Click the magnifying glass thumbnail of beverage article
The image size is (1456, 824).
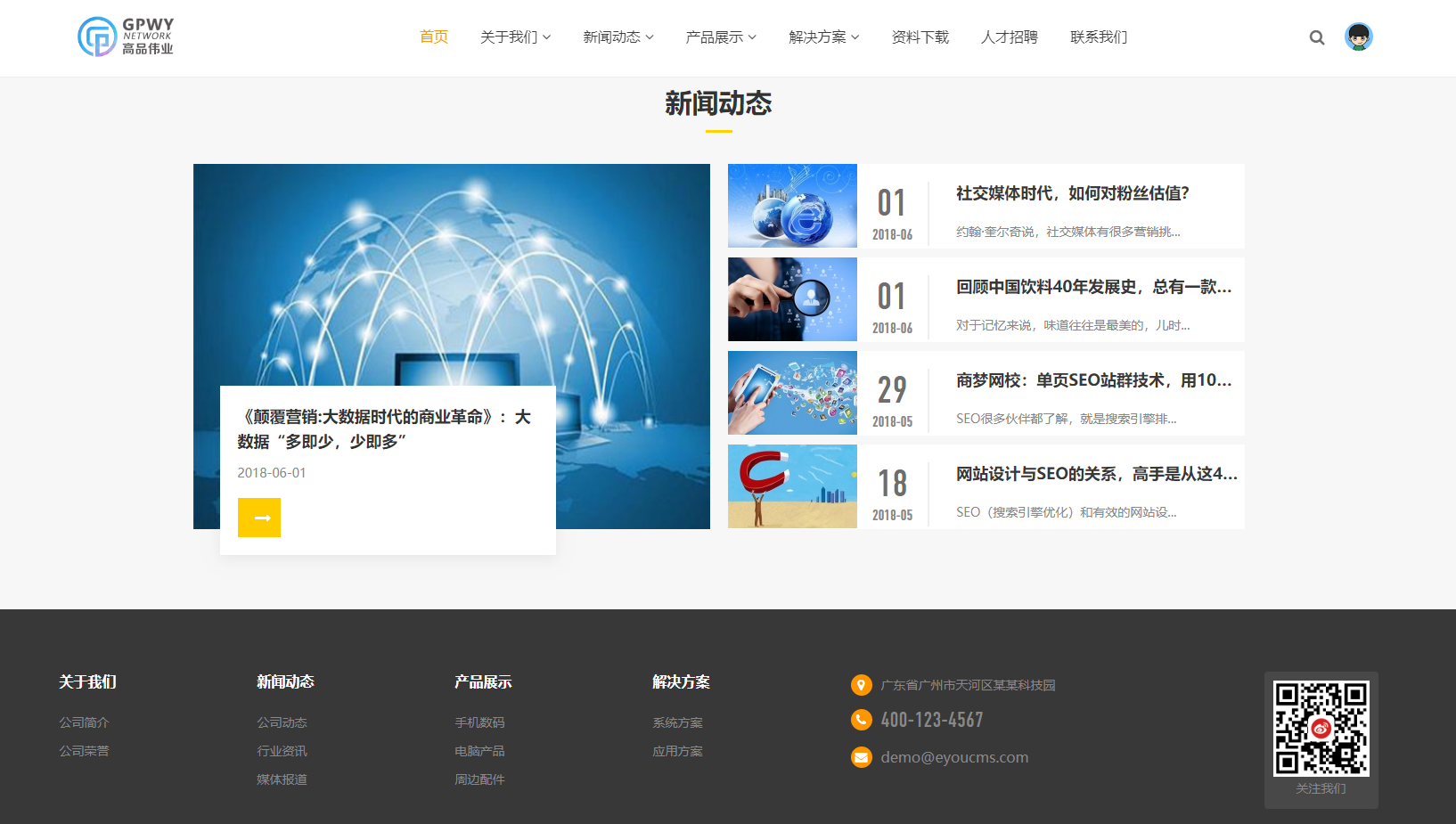tap(792, 299)
